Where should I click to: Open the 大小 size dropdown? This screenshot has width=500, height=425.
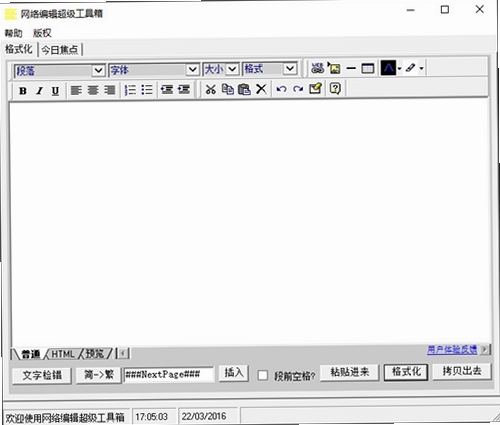221,69
